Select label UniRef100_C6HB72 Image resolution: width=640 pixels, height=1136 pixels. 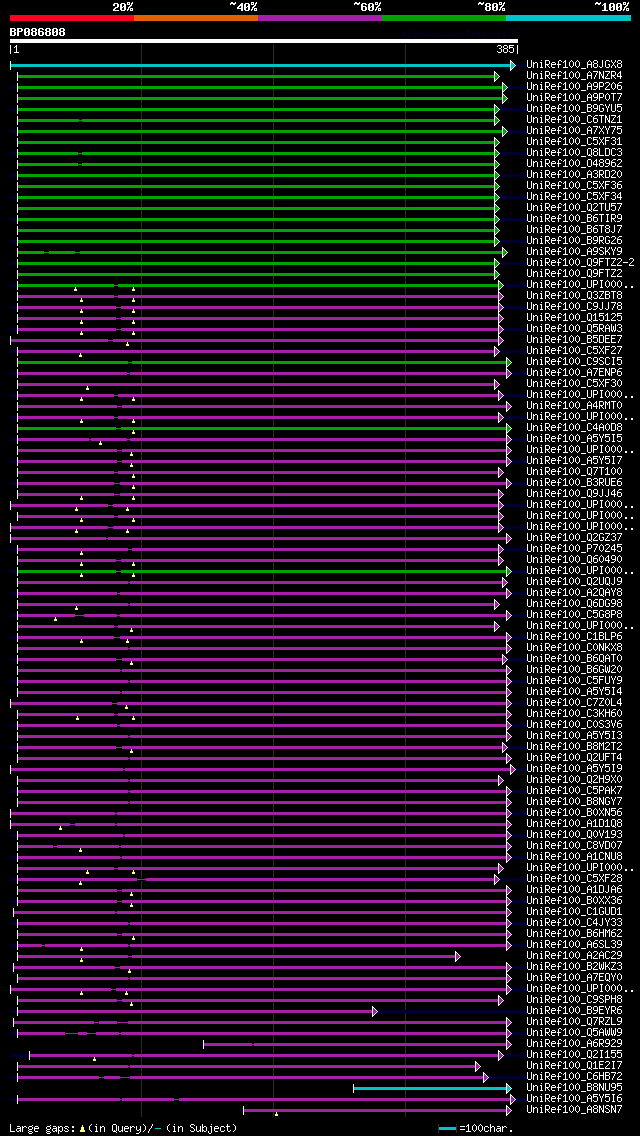coord(574,1077)
